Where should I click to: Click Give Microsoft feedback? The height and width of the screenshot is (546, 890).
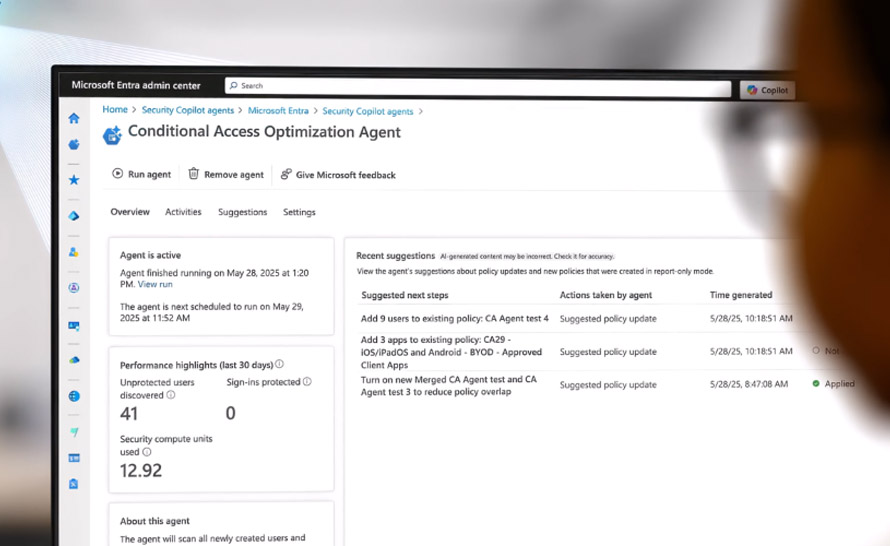[338, 175]
